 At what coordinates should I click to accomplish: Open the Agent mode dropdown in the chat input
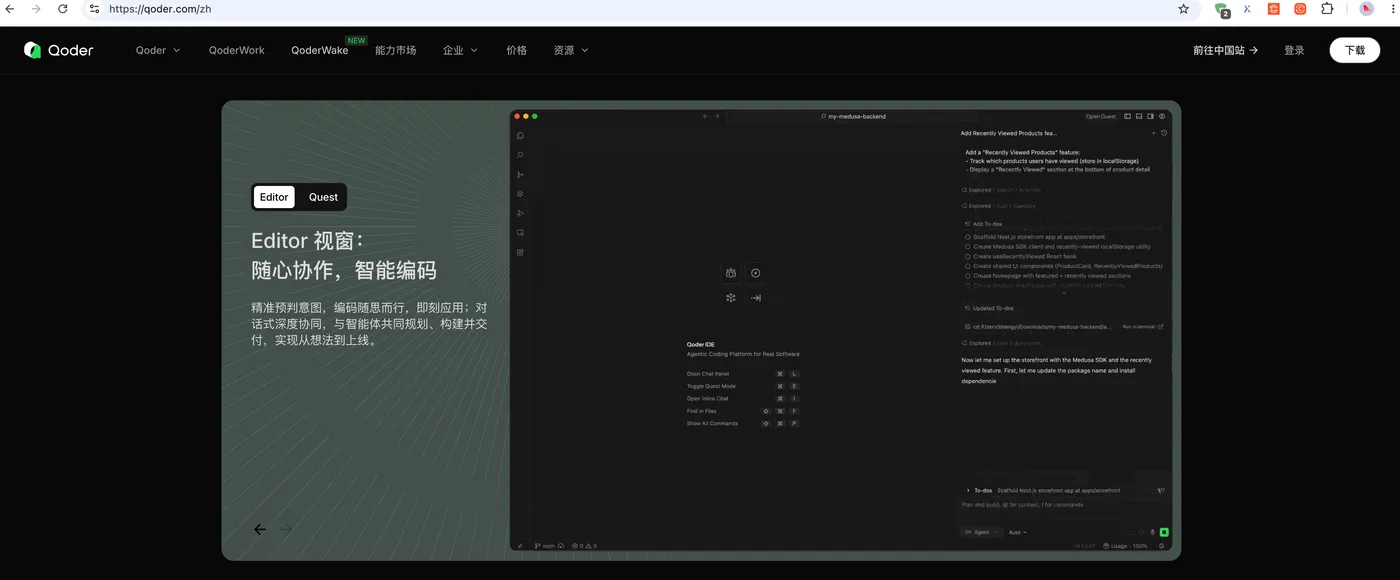982,532
